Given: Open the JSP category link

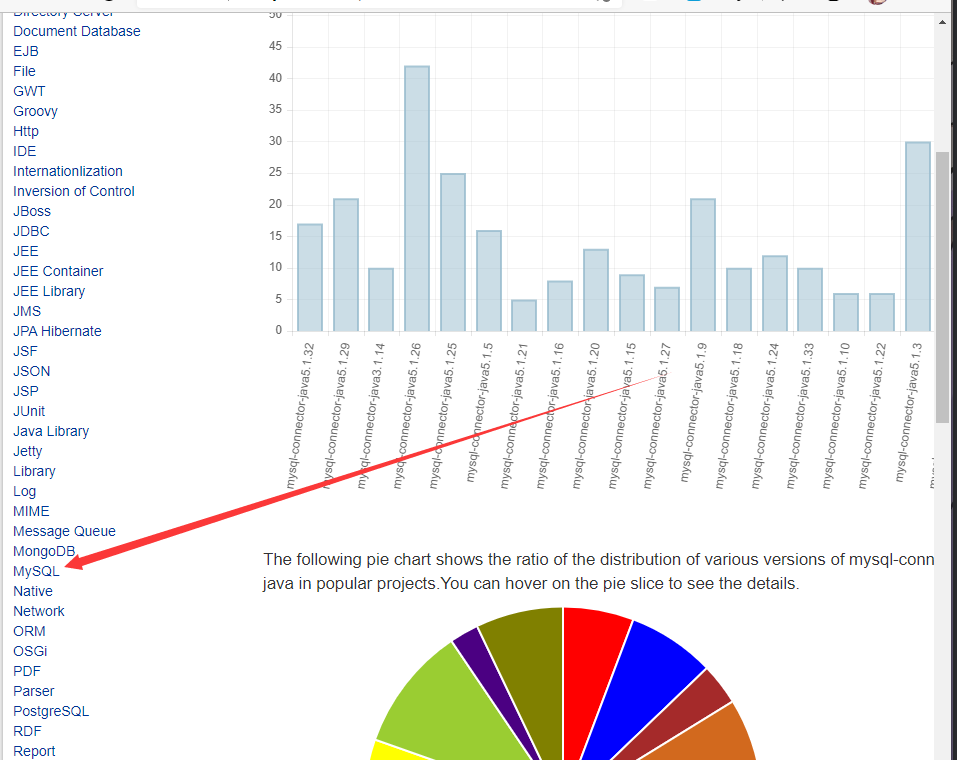Looking at the screenshot, I should pyautogui.click(x=26, y=391).
